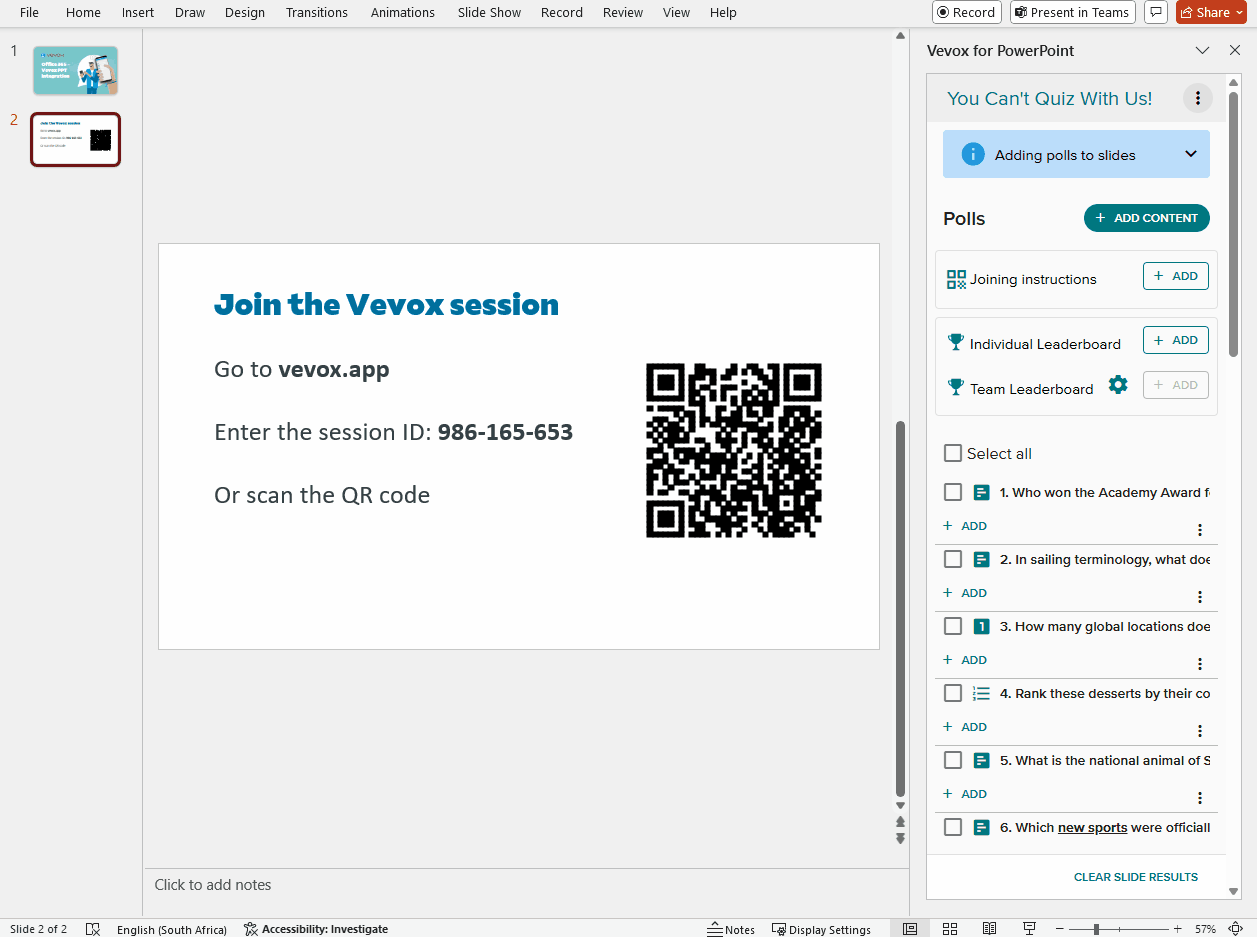Zoom in using the plus button
The height and width of the screenshot is (937, 1257).
pos(1177,929)
